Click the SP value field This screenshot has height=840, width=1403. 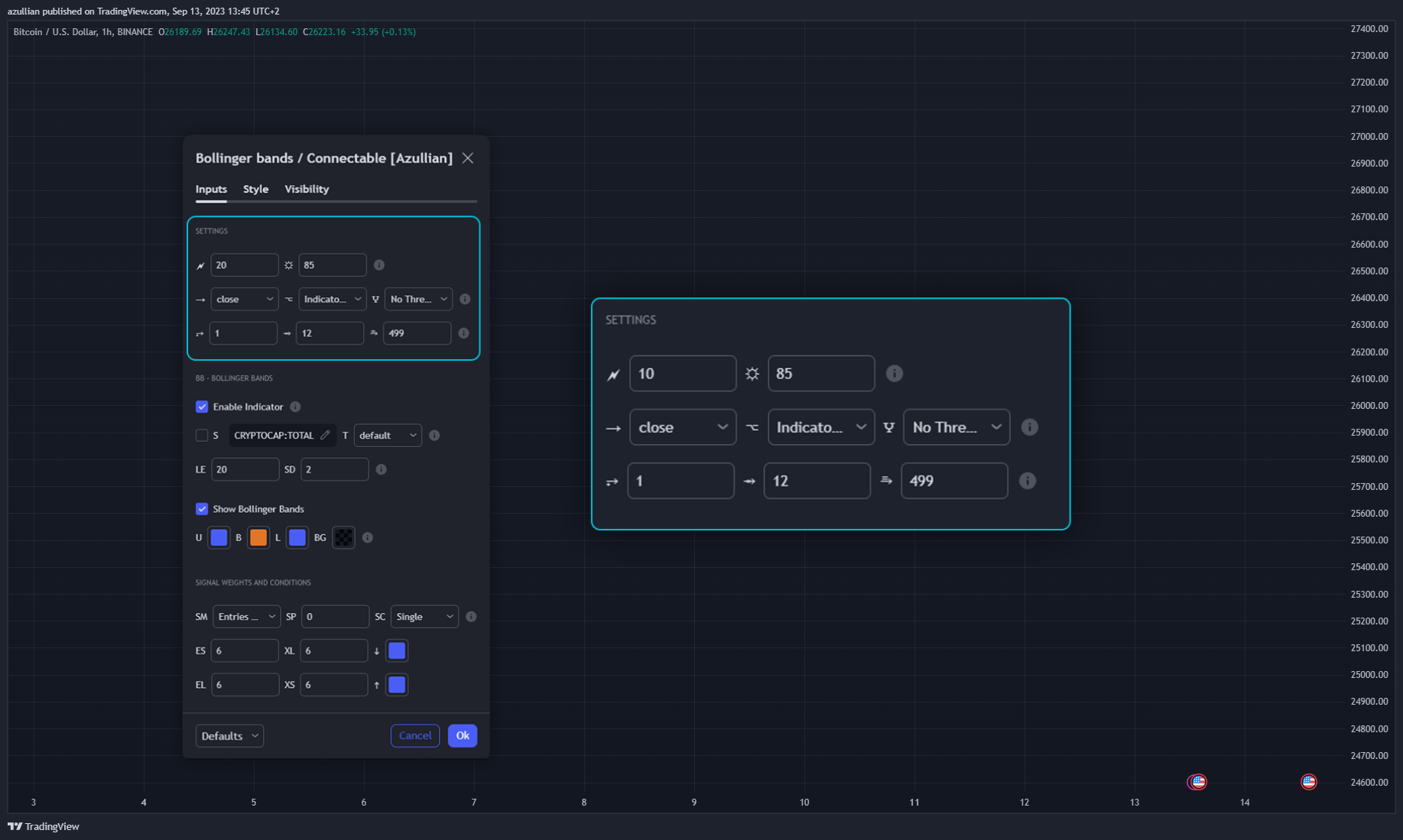tap(335, 617)
